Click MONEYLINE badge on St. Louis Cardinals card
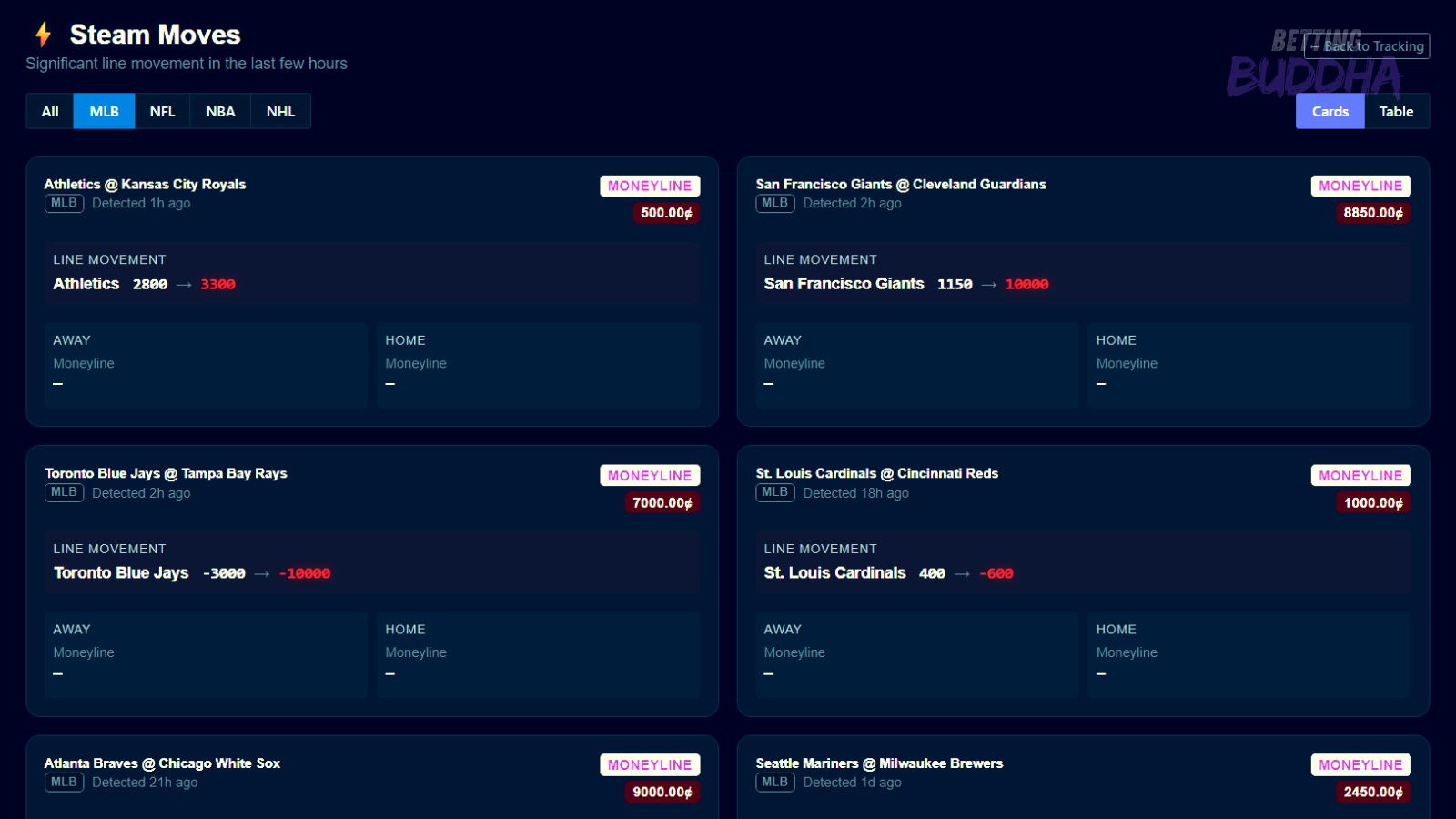This screenshot has height=819, width=1456. [x=1360, y=475]
